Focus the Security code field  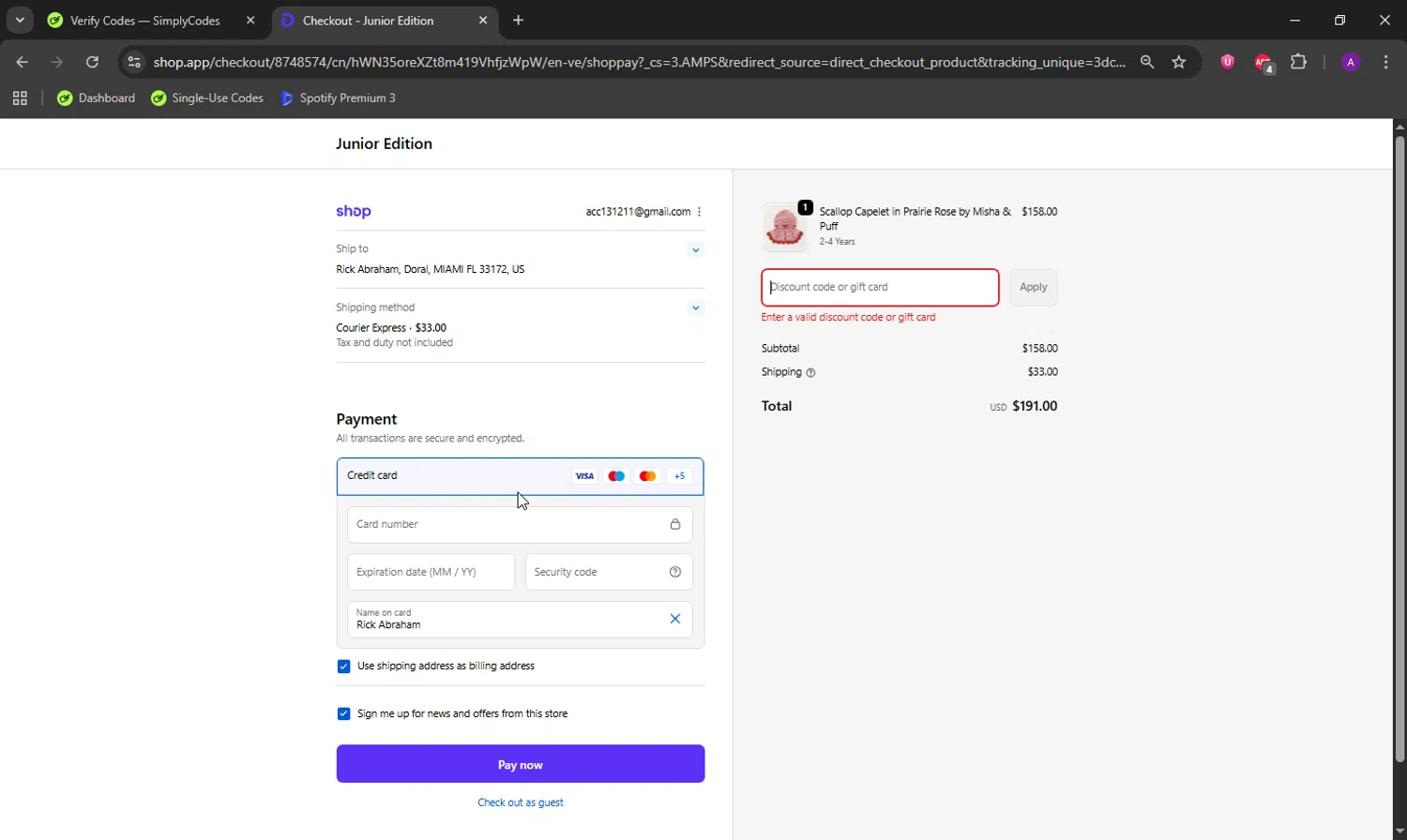coord(609,572)
